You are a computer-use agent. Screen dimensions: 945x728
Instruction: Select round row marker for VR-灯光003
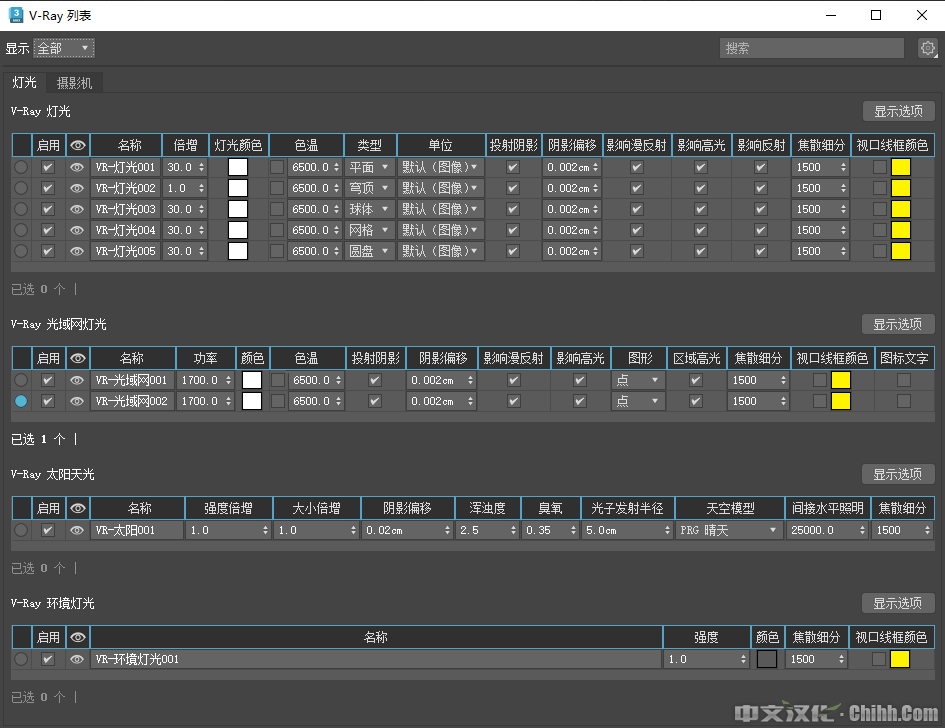[21, 210]
